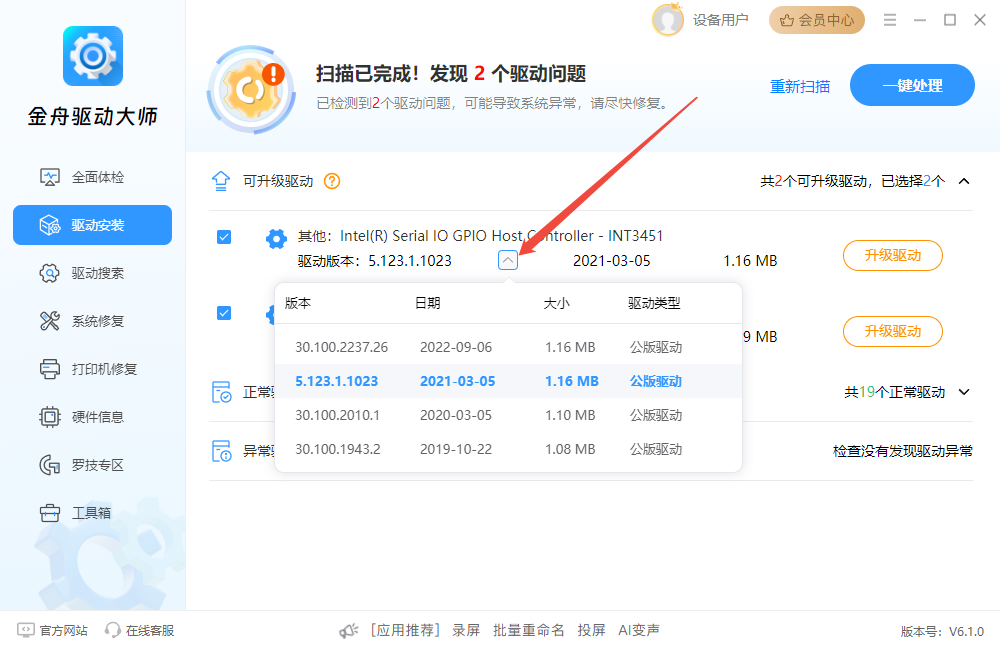Screen dimensions: 1000x650
Task: Click the 重新扫描 link
Action: (x=799, y=86)
